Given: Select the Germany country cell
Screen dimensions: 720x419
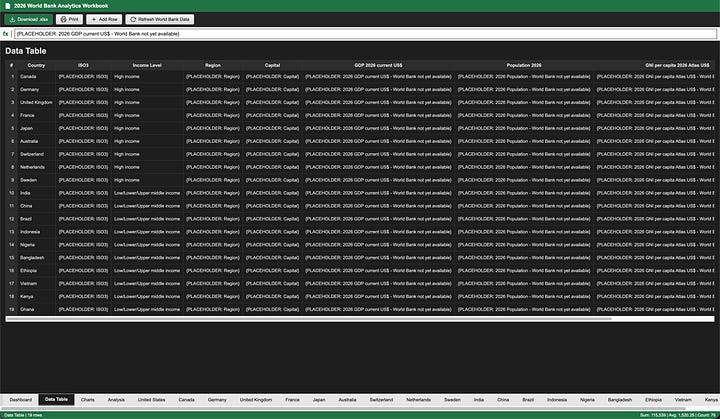Looking at the screenshot, I should point(37,90).
